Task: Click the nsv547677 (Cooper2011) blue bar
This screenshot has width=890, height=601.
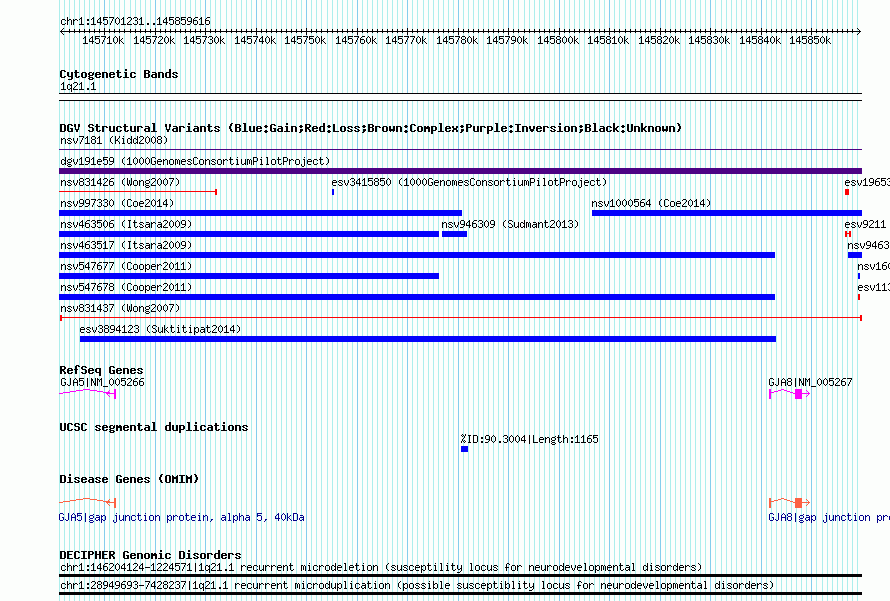Action: pos(249,276)
